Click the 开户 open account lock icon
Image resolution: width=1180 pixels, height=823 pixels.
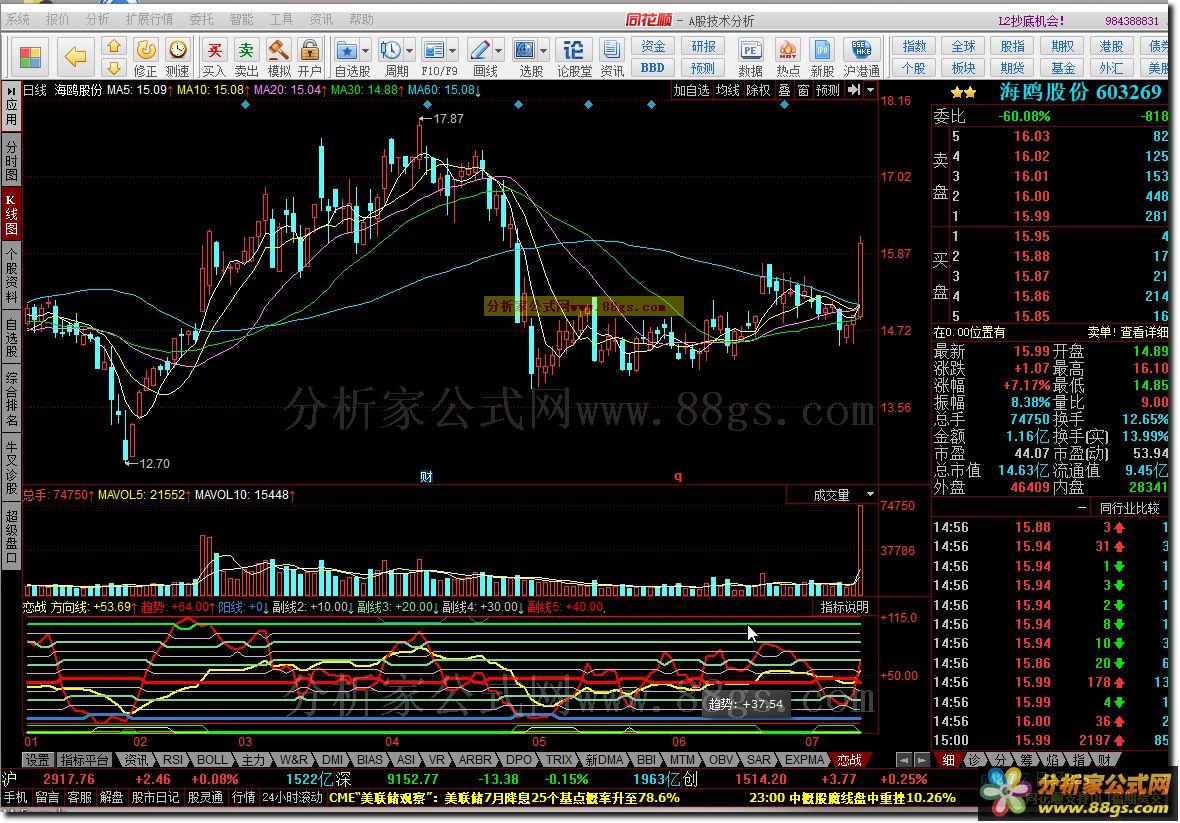click(x=309, y=58)
